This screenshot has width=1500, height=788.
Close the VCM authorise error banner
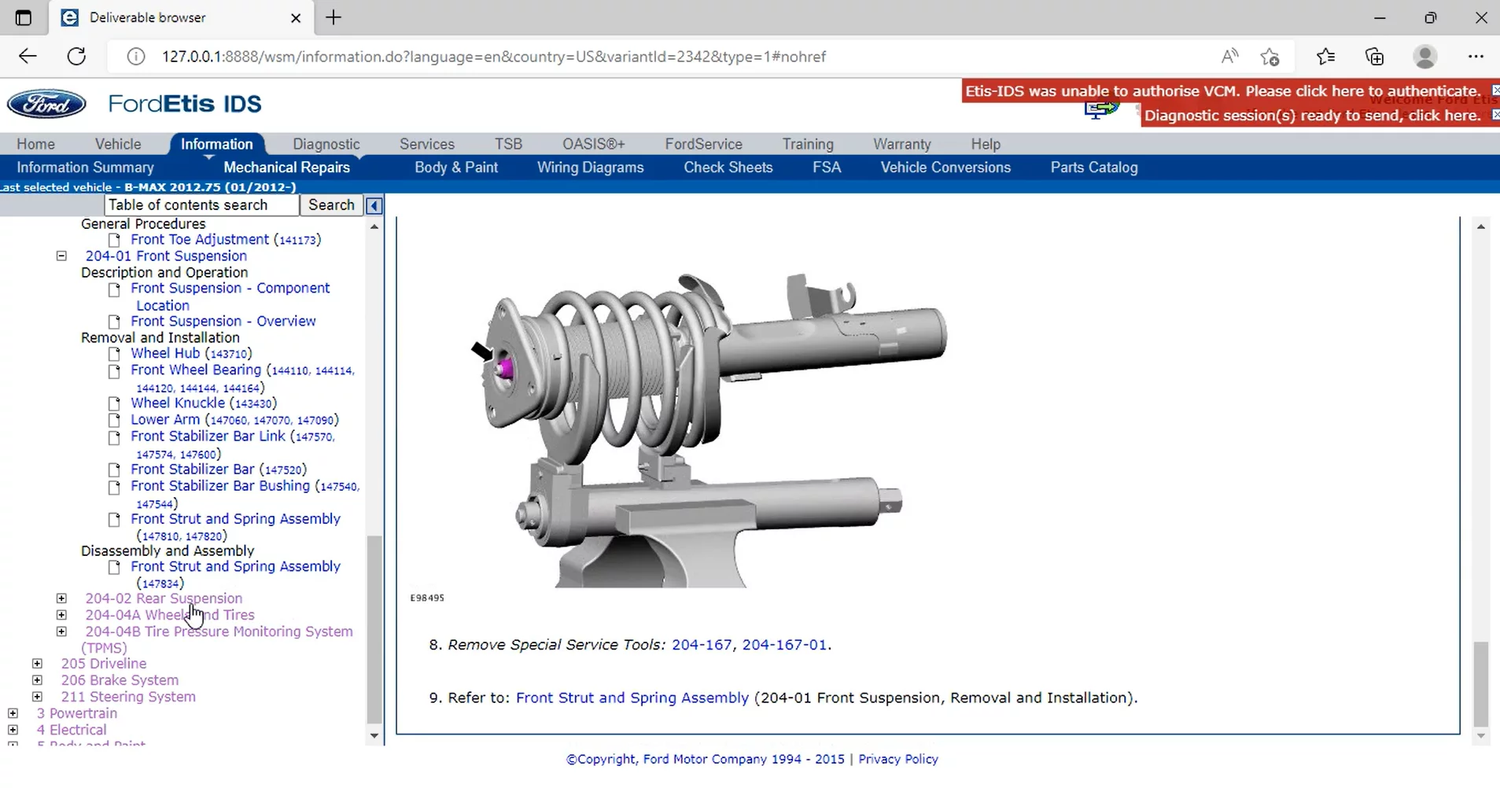tap(1495, 91)
